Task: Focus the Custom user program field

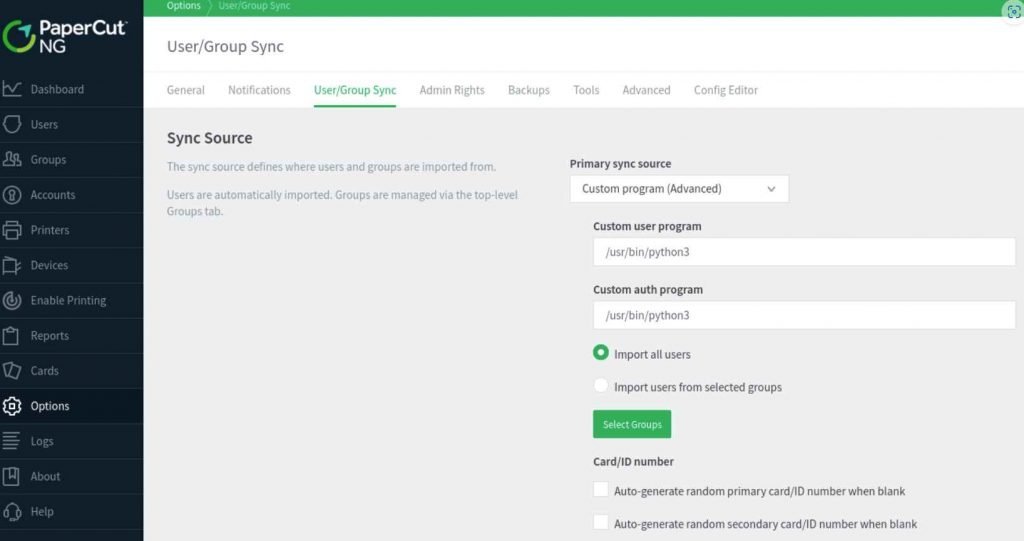Action: pos(804,252)
